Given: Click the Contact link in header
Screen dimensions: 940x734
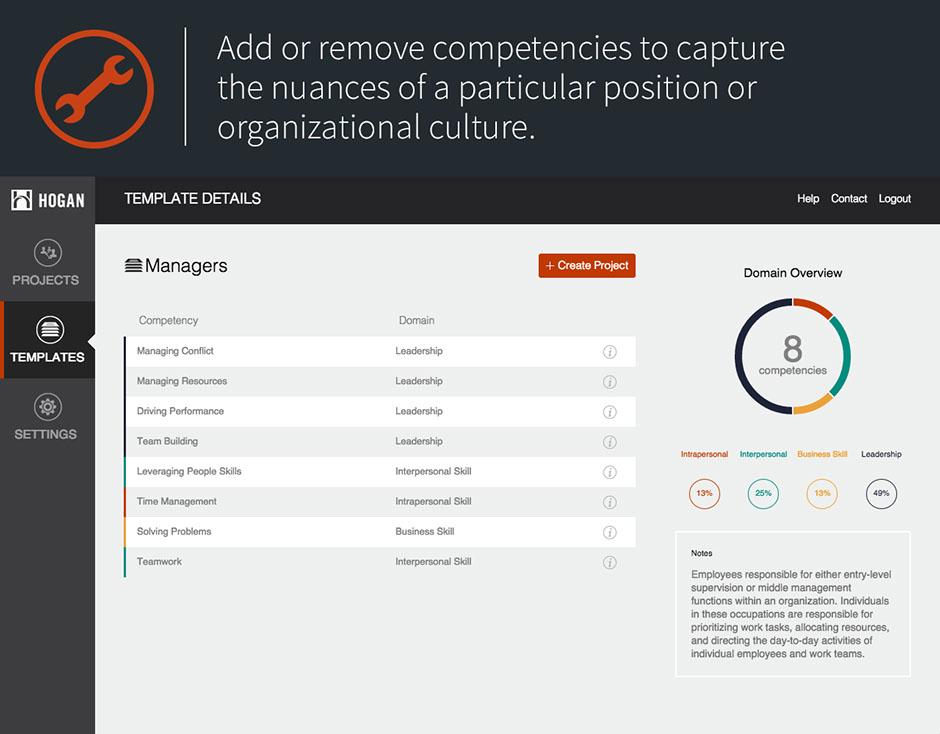Looking at the screenshot, I should (x=849, y=199).
